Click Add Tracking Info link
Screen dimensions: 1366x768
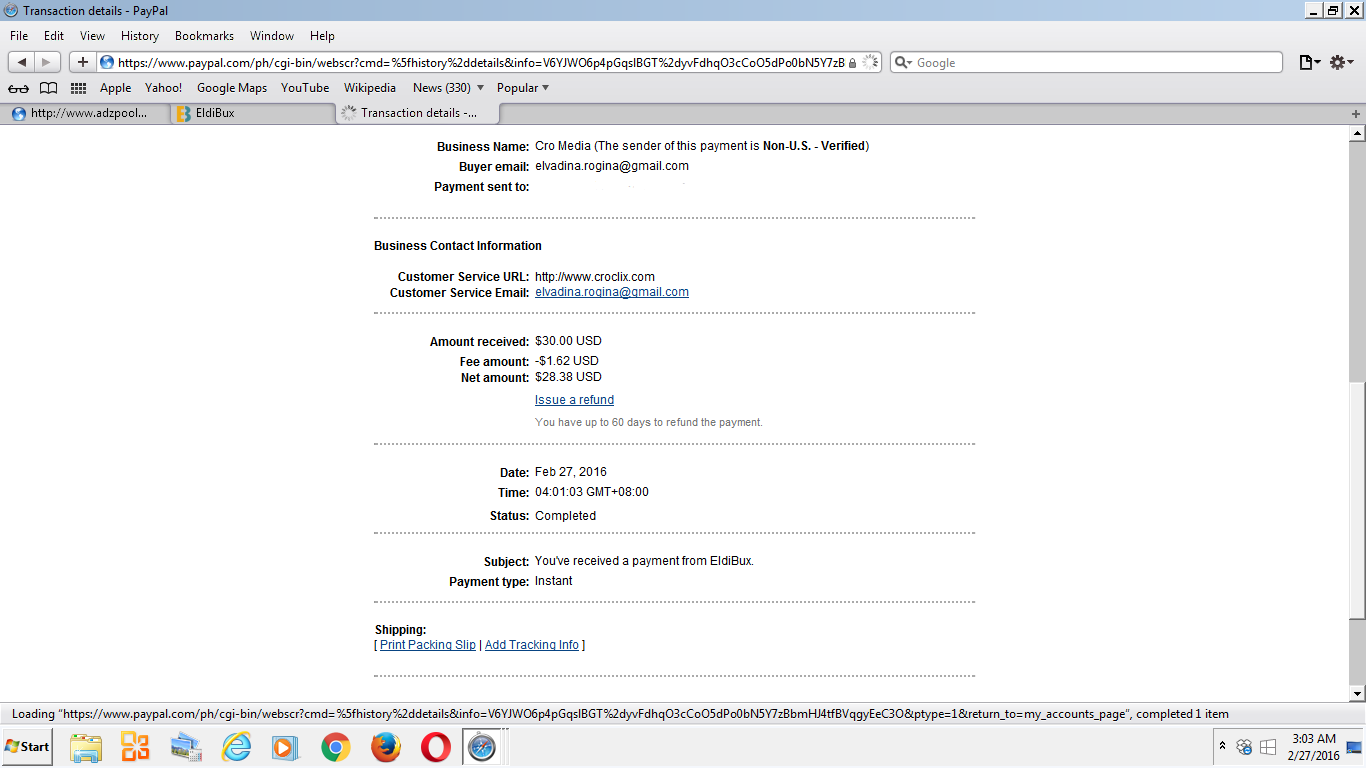coord(532,645)
